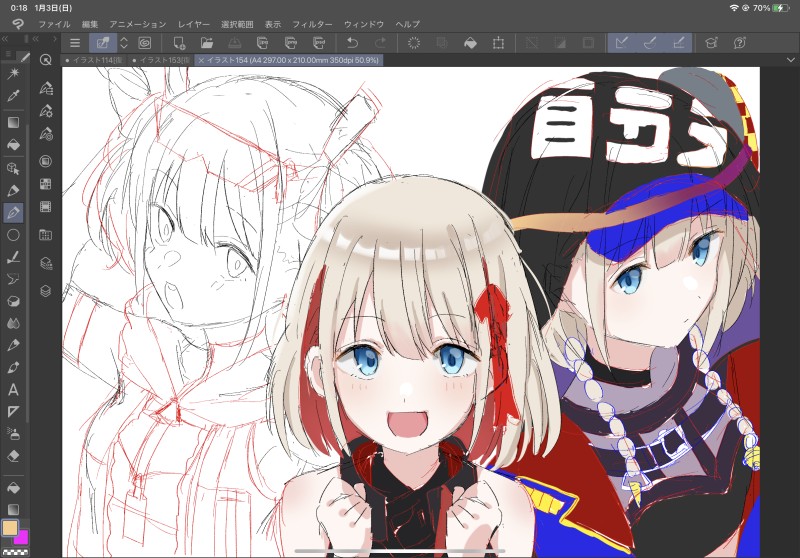Viewport: 800px width, 558px height.
Task: Collapse the second palette column double arrow
Action: [36, 39]
